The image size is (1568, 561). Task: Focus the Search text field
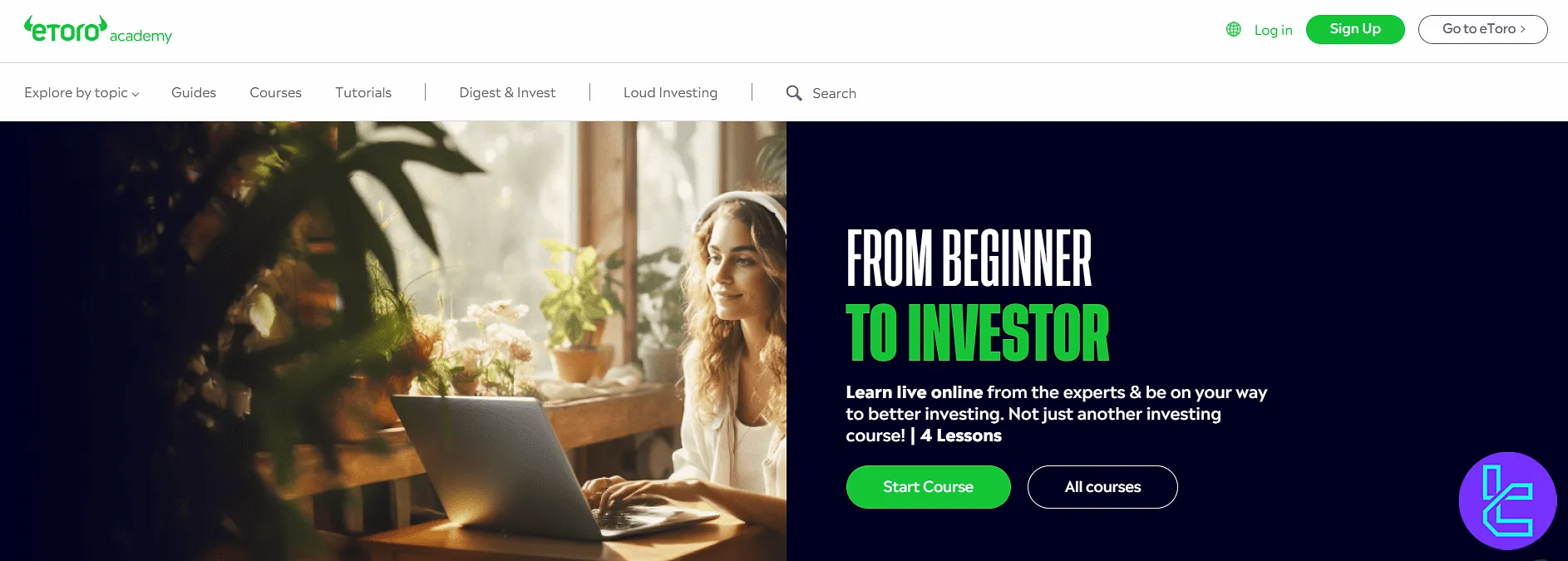834,93
